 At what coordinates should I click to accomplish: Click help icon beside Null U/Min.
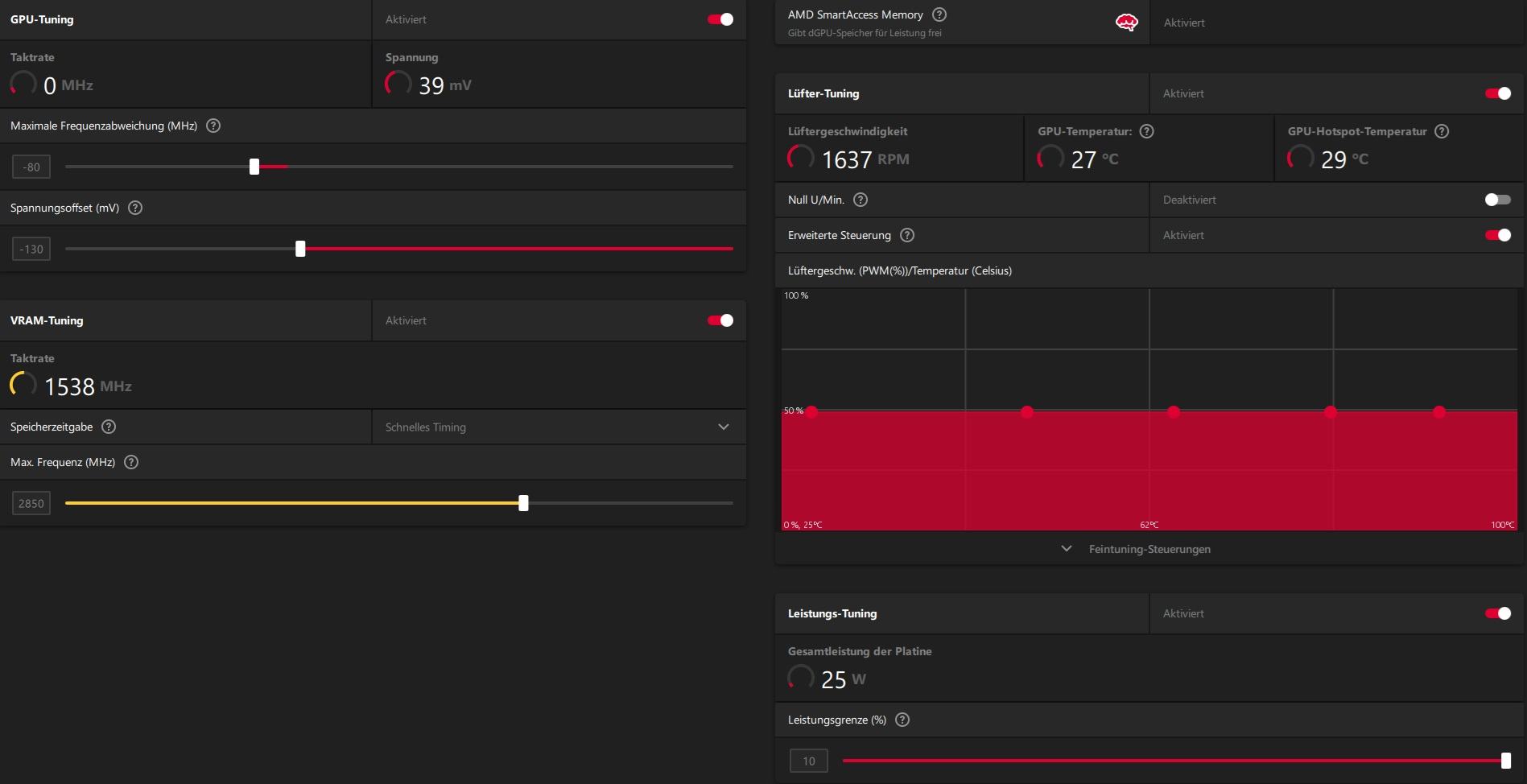(860, 200)
